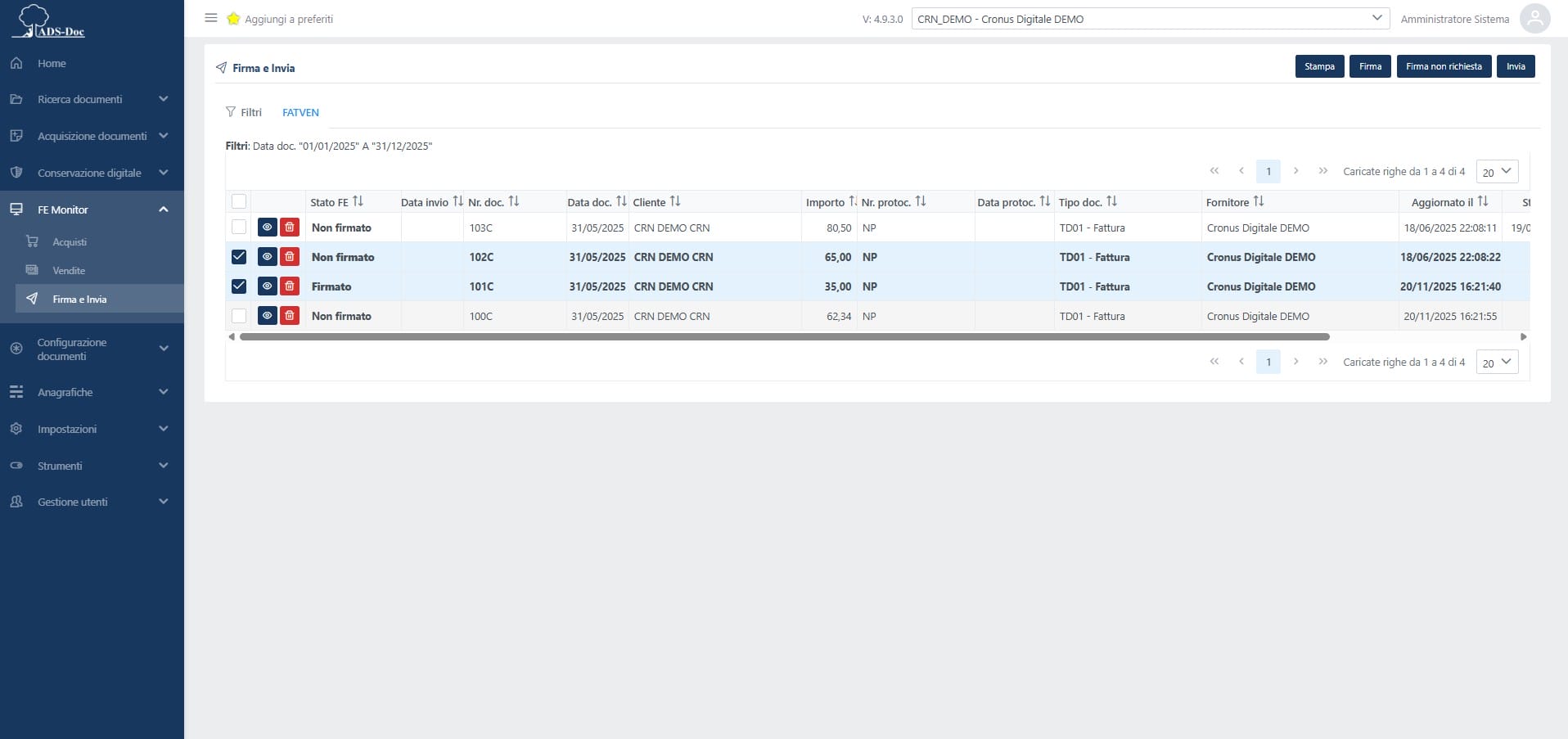View document 101C with eye icon
Viewport: 1568px width, 739px height.
point(267,286)
